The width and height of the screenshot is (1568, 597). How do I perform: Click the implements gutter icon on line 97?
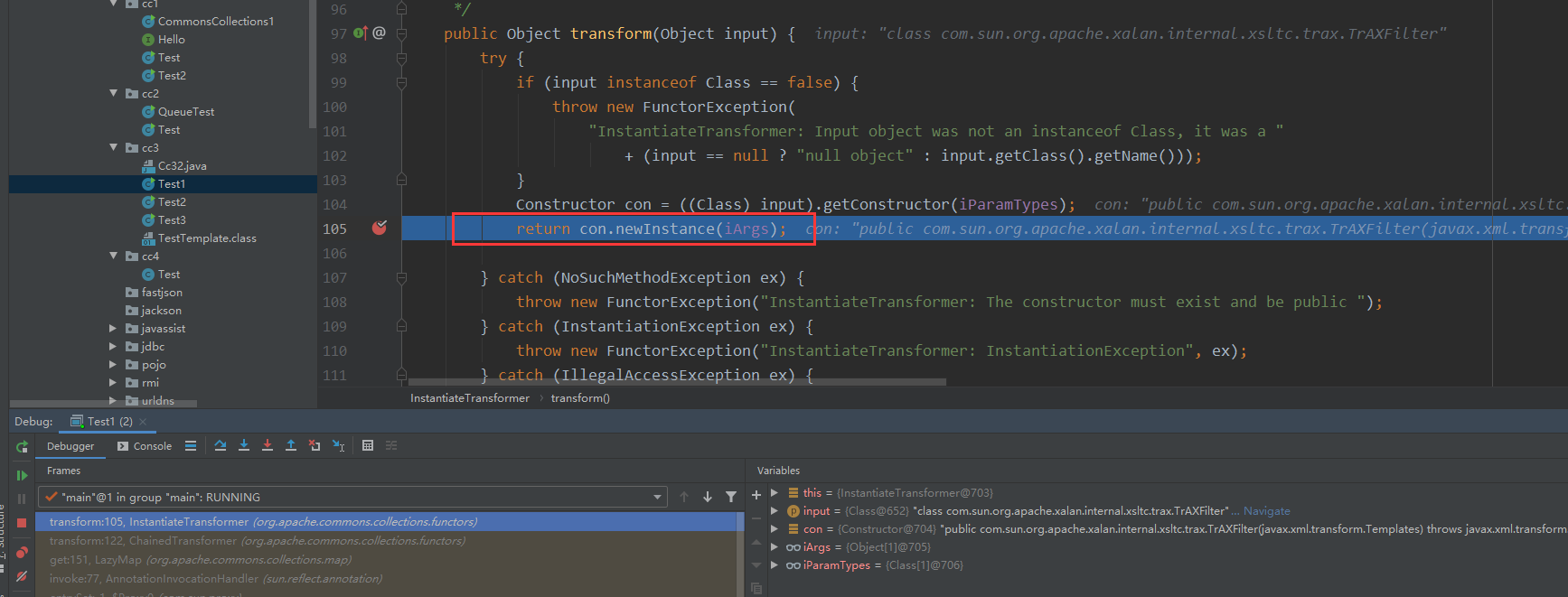point(360,33)
